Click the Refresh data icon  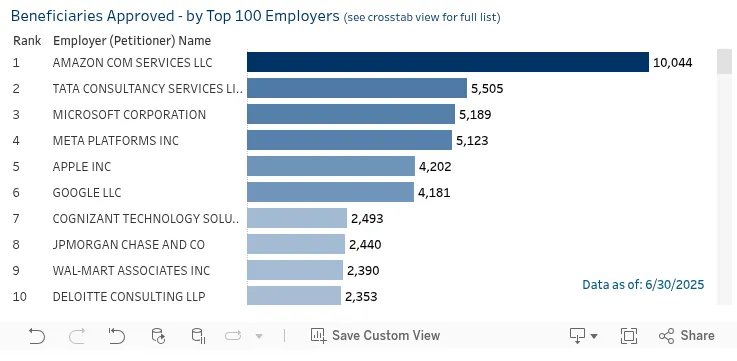click(x=158, y=336)
